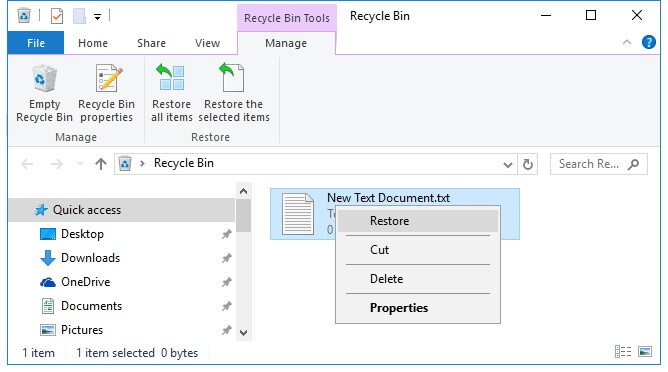Click the Downloads pin icon
The height and width of the screenshot is (372, 668).
click(x=227, y=258)
